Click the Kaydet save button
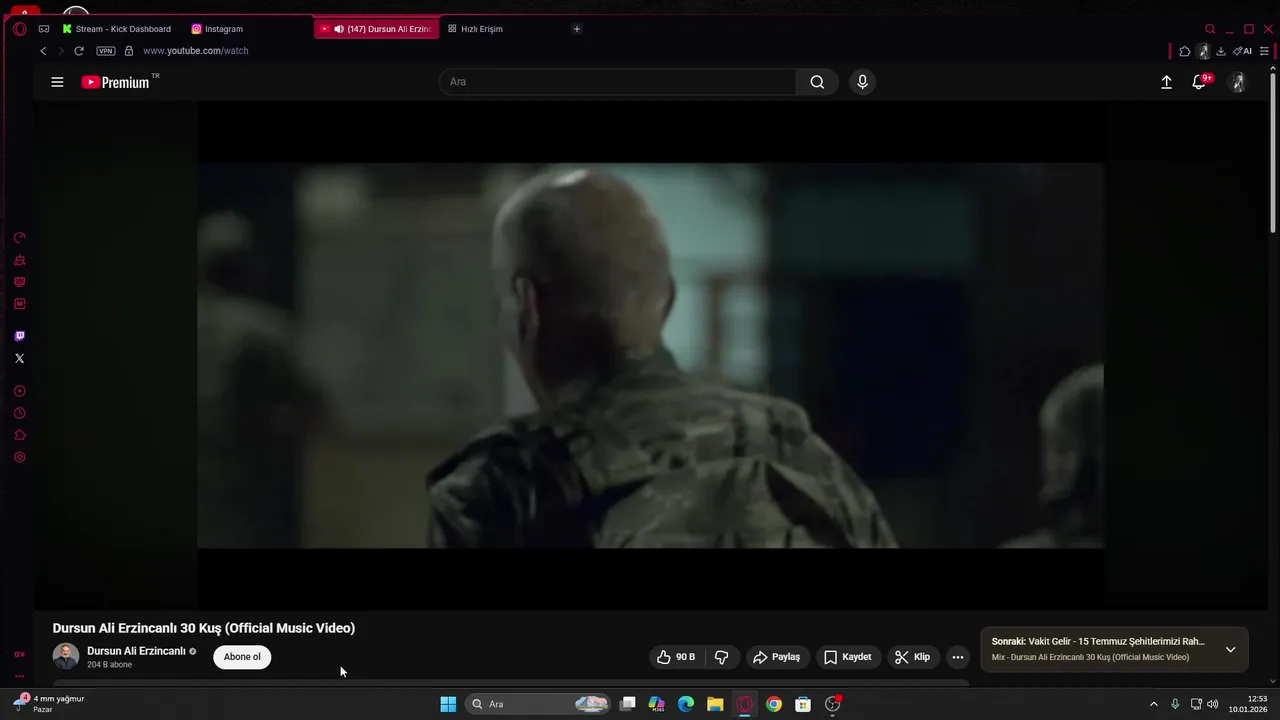Screen dimensions: 1280x720 coord(848,657)
